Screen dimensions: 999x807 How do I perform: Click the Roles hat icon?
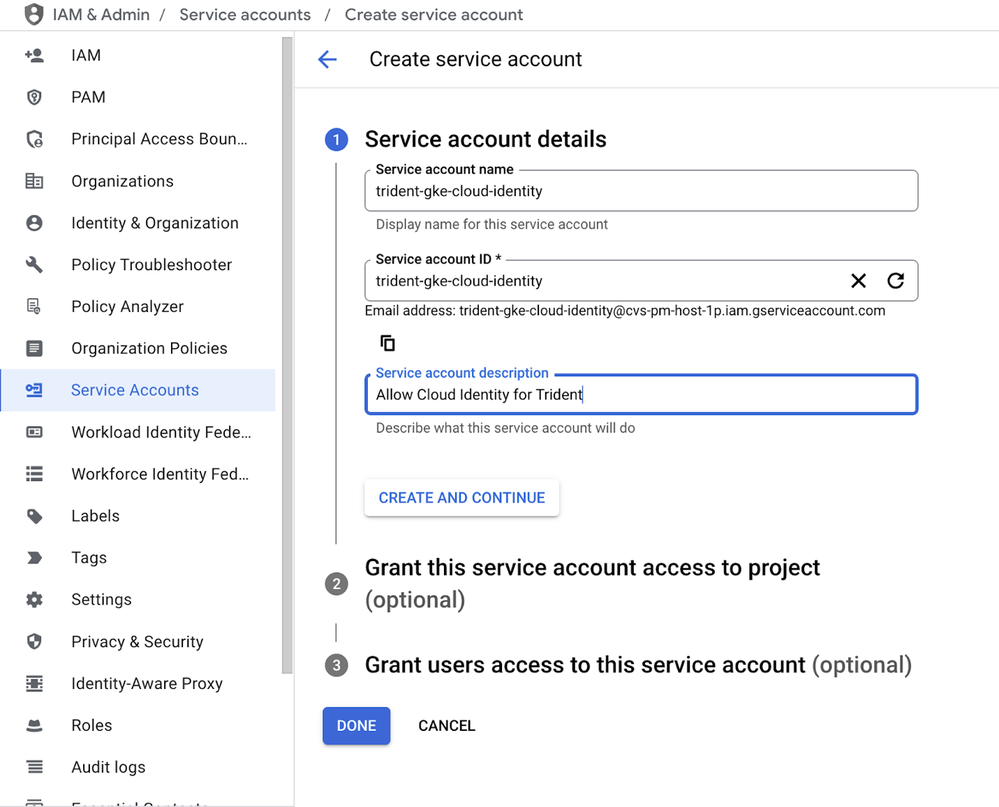[x=34, y=726]
